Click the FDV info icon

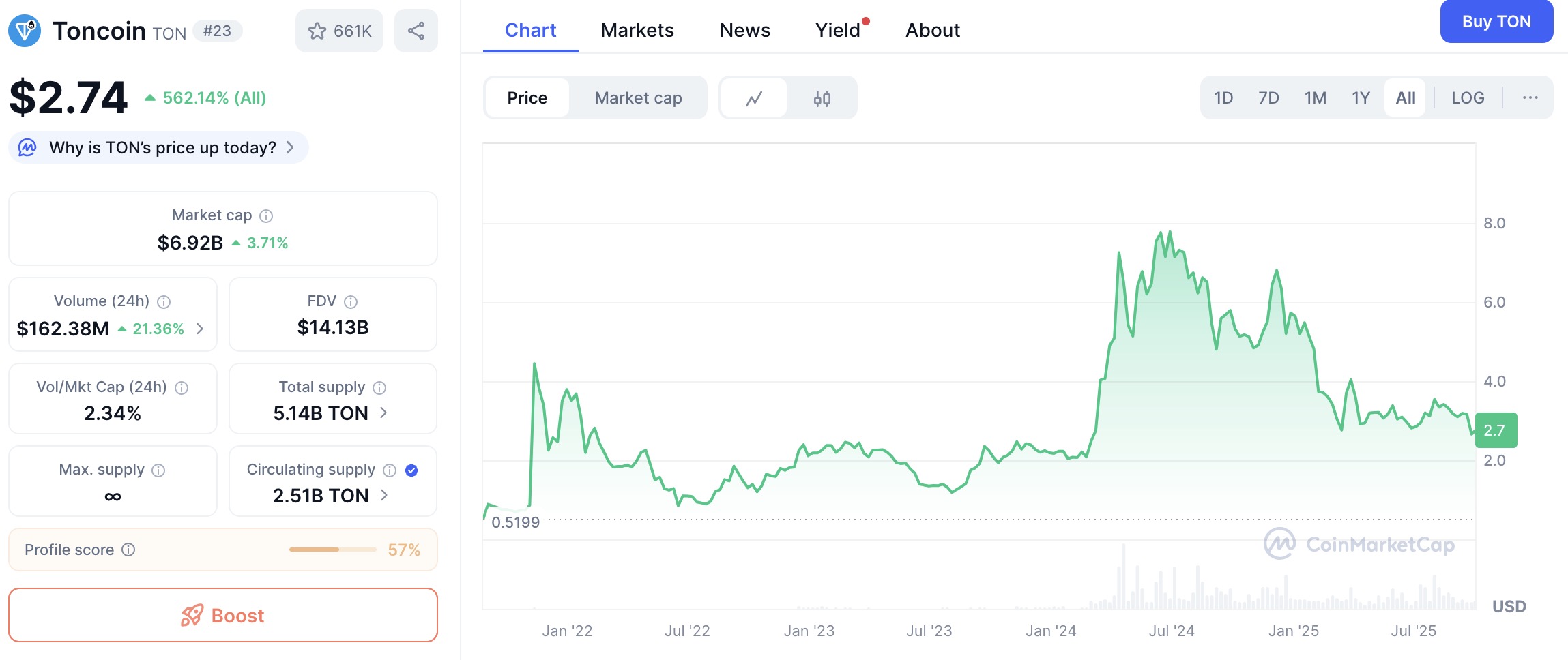[x=351, y=302]
